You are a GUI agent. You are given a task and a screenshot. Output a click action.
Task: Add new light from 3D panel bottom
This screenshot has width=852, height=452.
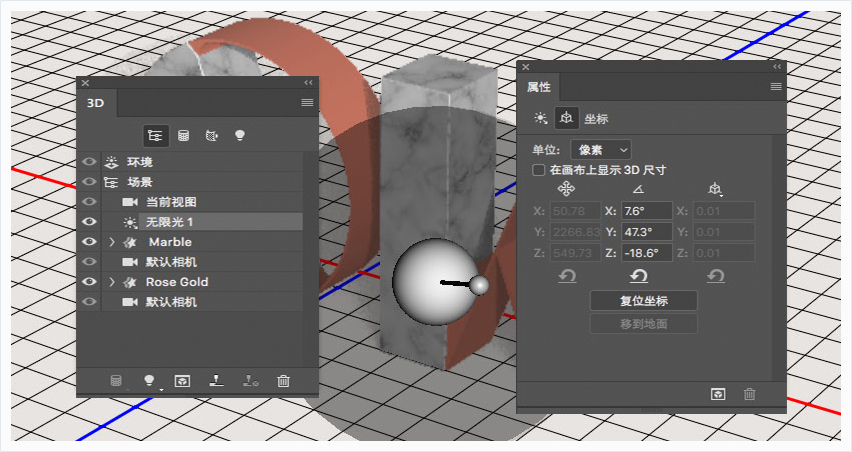pyautogui.click(x=149, y=380)
